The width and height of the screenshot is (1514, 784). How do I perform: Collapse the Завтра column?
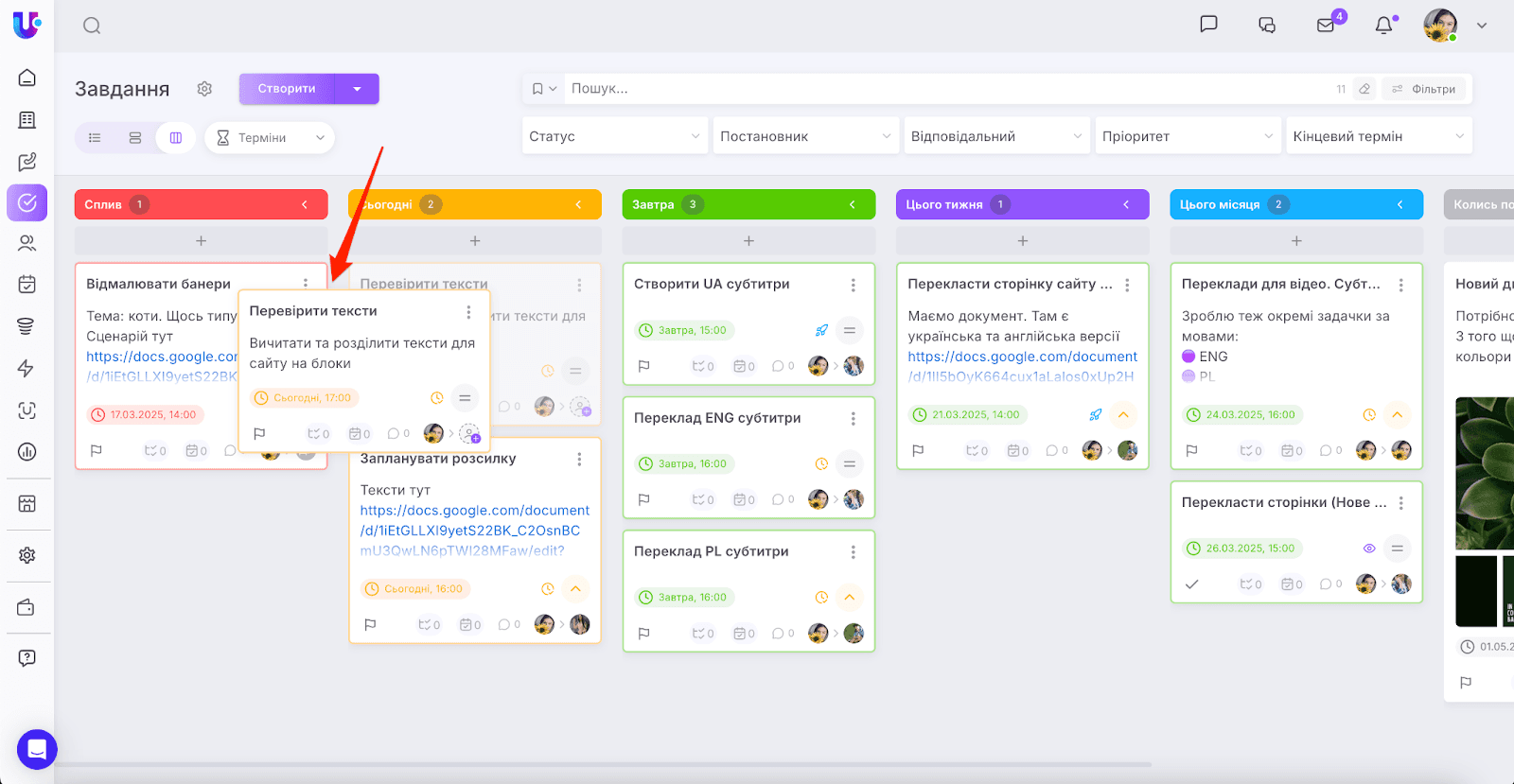(852, 204)
